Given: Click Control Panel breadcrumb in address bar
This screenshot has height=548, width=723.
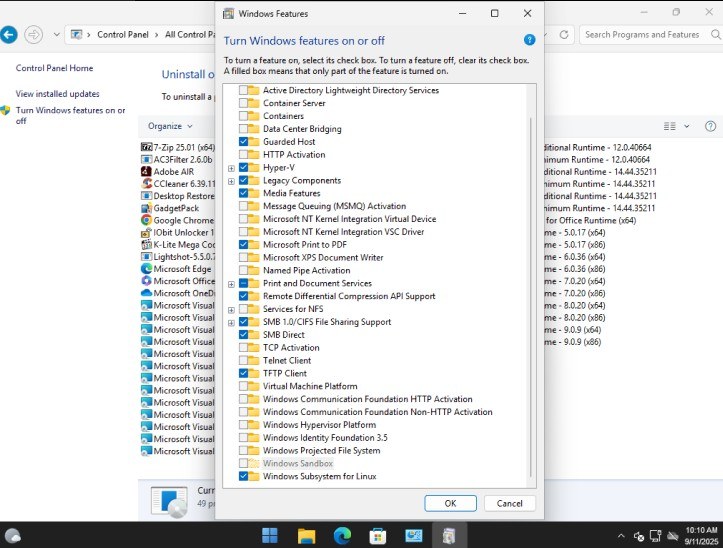Looking at the screenshot, I should point(123,35).
